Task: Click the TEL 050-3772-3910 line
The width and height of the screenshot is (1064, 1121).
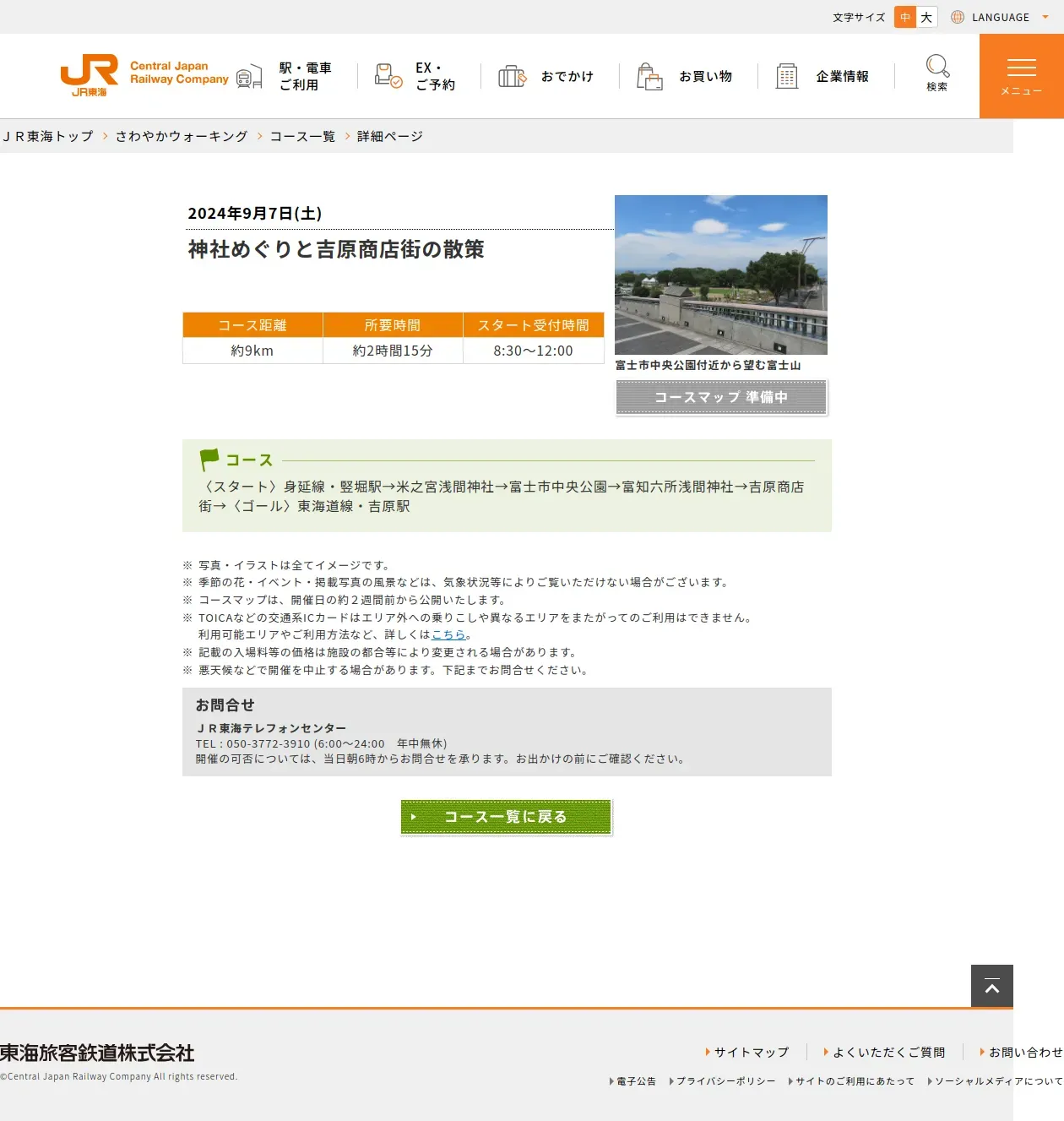Action: click(322, 743)
